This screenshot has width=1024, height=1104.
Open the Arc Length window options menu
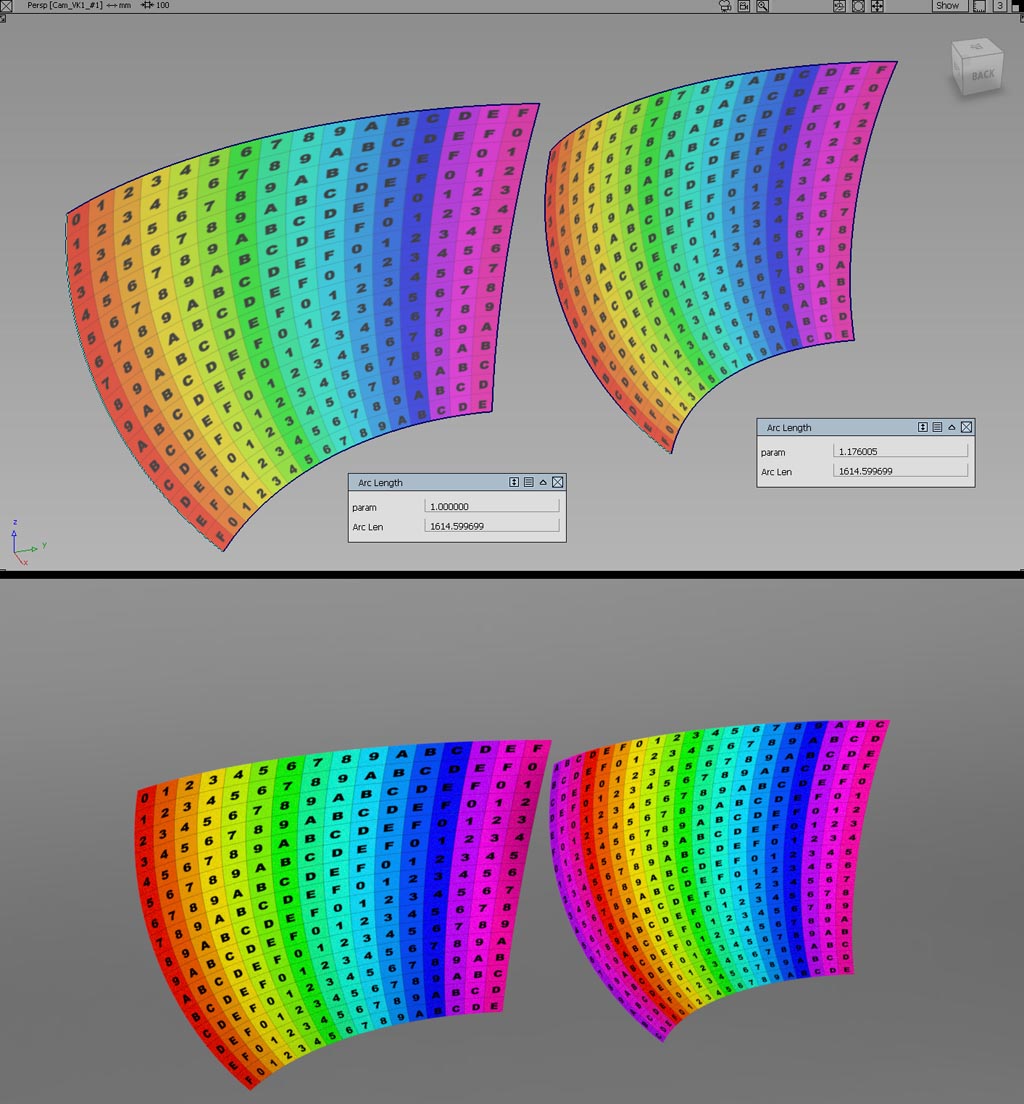click(528, 482)
